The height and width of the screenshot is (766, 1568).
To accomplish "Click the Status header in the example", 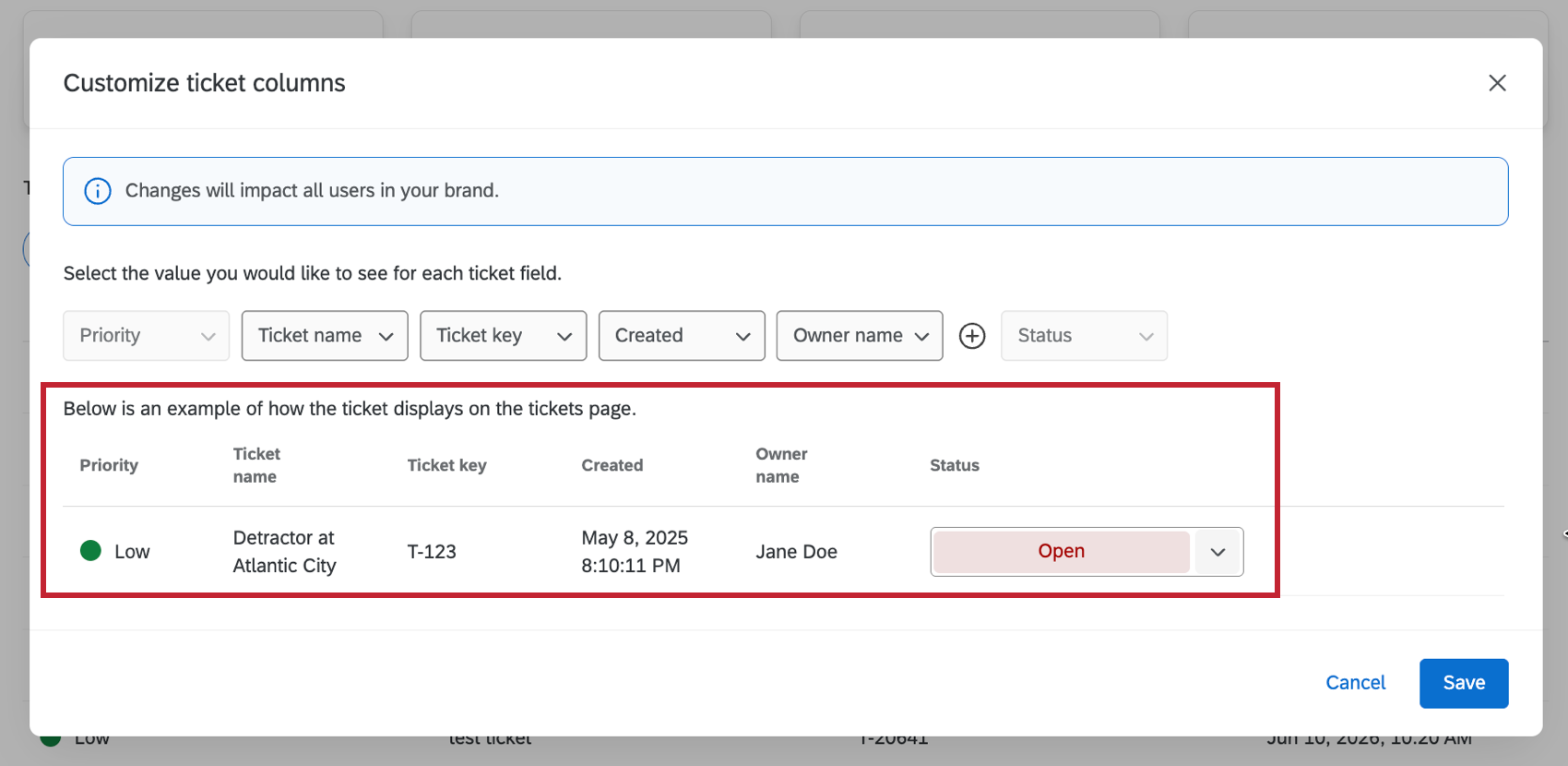I will click(955, 465).
